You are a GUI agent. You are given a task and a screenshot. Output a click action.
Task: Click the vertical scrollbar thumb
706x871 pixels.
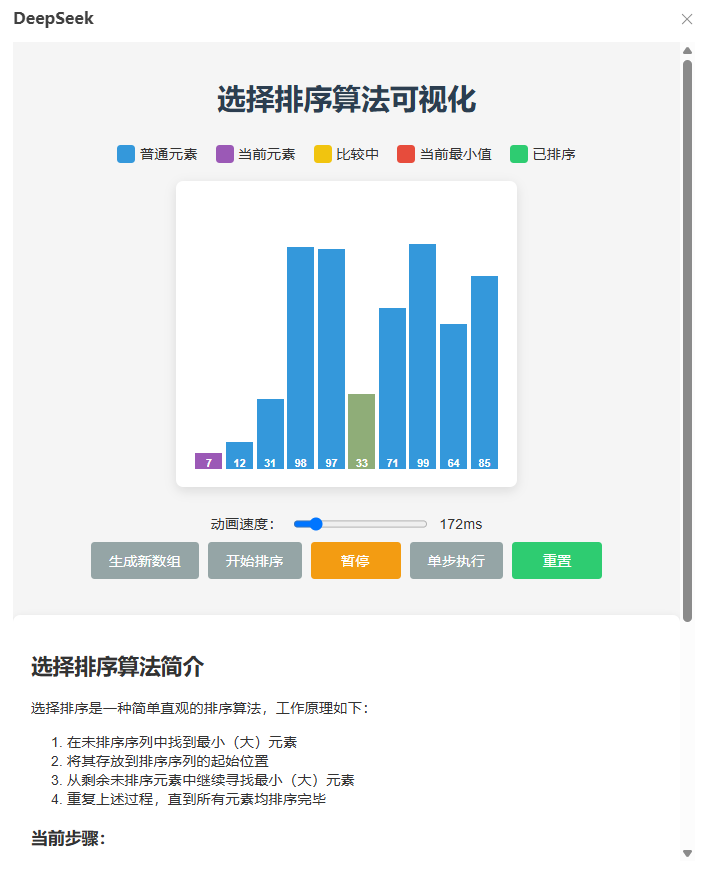tap(687, 340)
